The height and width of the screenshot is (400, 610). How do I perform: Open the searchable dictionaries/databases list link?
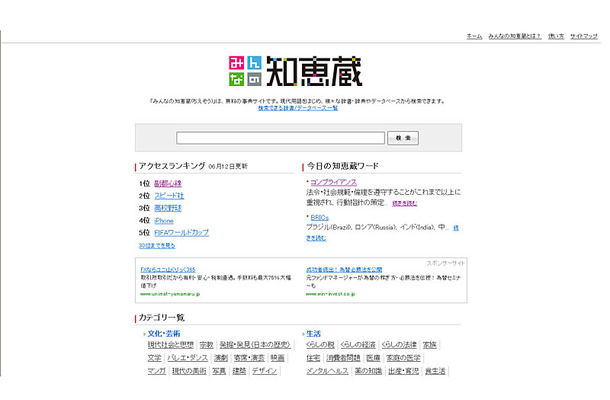pos(298,108)
